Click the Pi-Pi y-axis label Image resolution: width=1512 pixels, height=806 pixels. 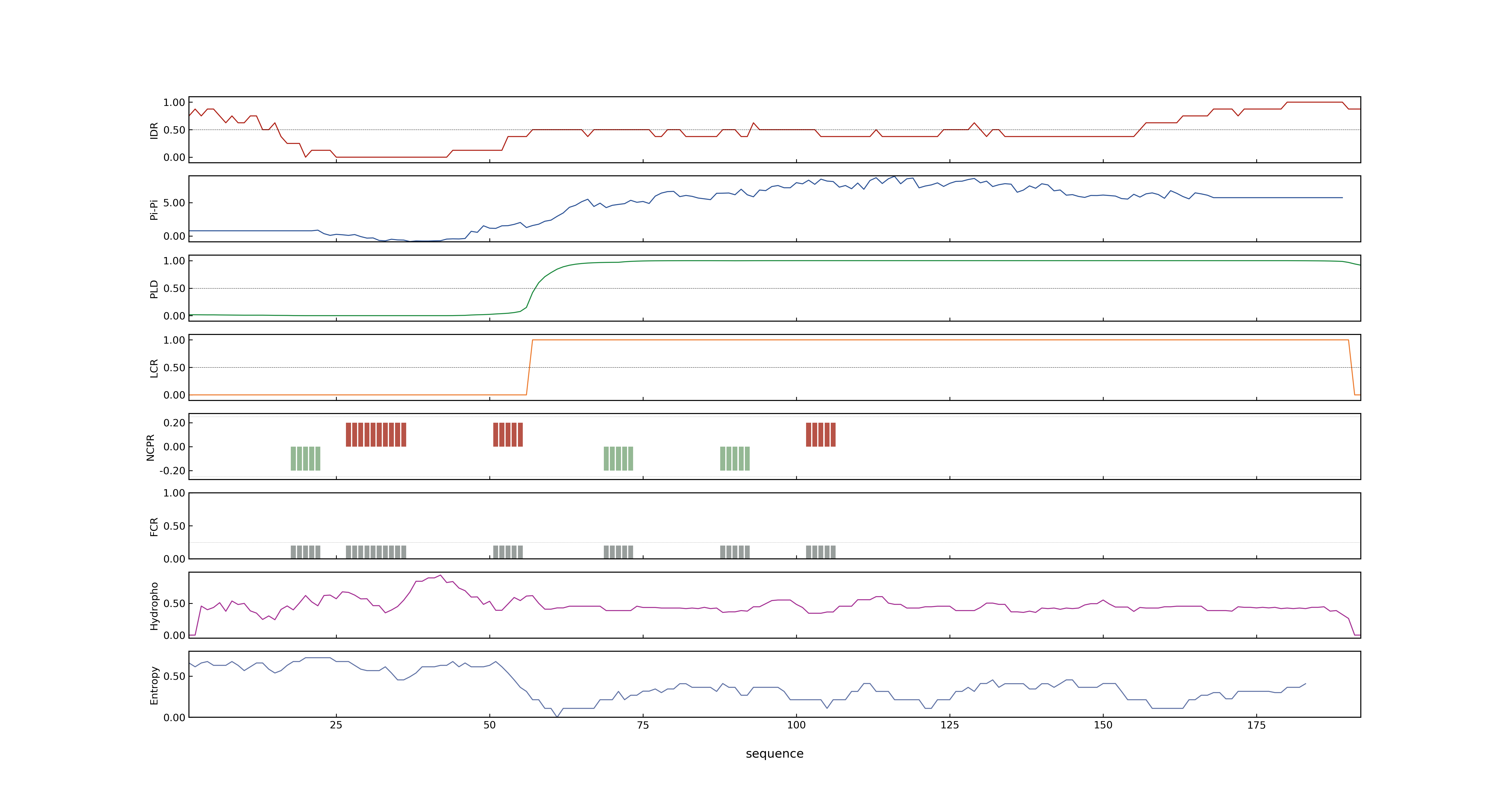154,209
